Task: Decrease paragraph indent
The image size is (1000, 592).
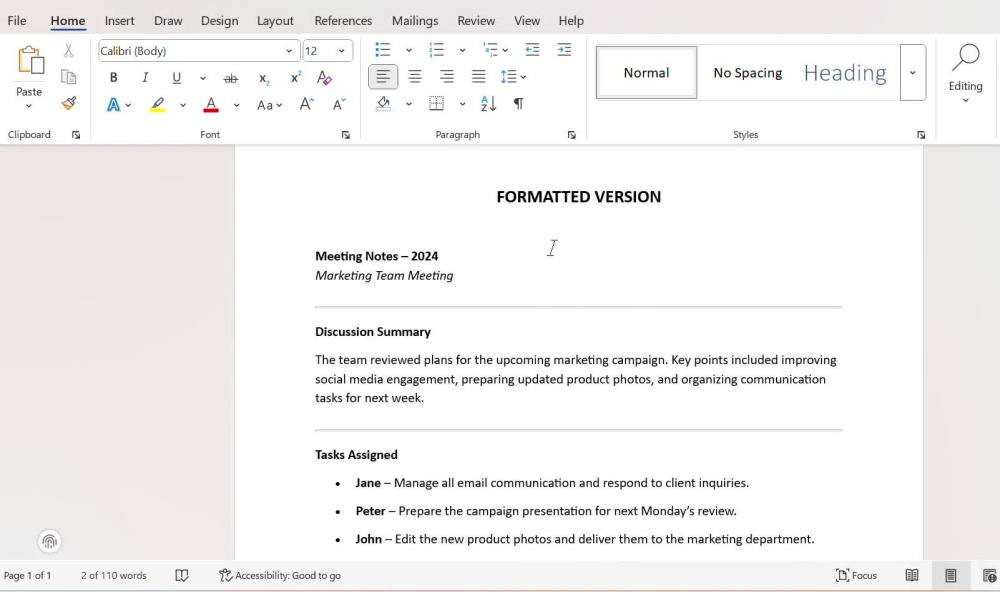Action: (532, 50)
